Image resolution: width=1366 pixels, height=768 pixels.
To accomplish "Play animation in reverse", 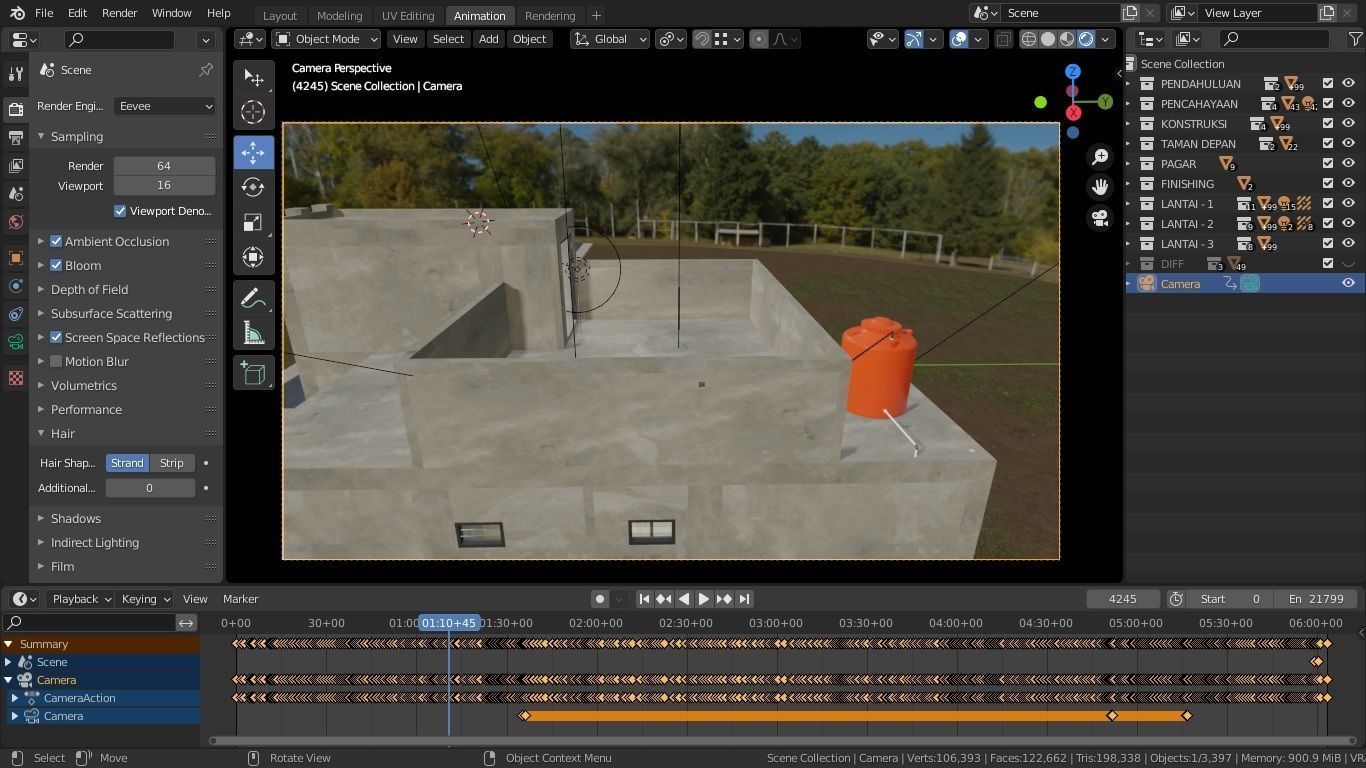I will (x=684, y=599).
